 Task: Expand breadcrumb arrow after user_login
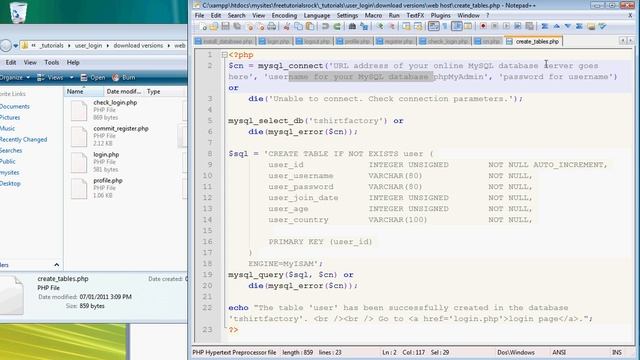[108, 46]
